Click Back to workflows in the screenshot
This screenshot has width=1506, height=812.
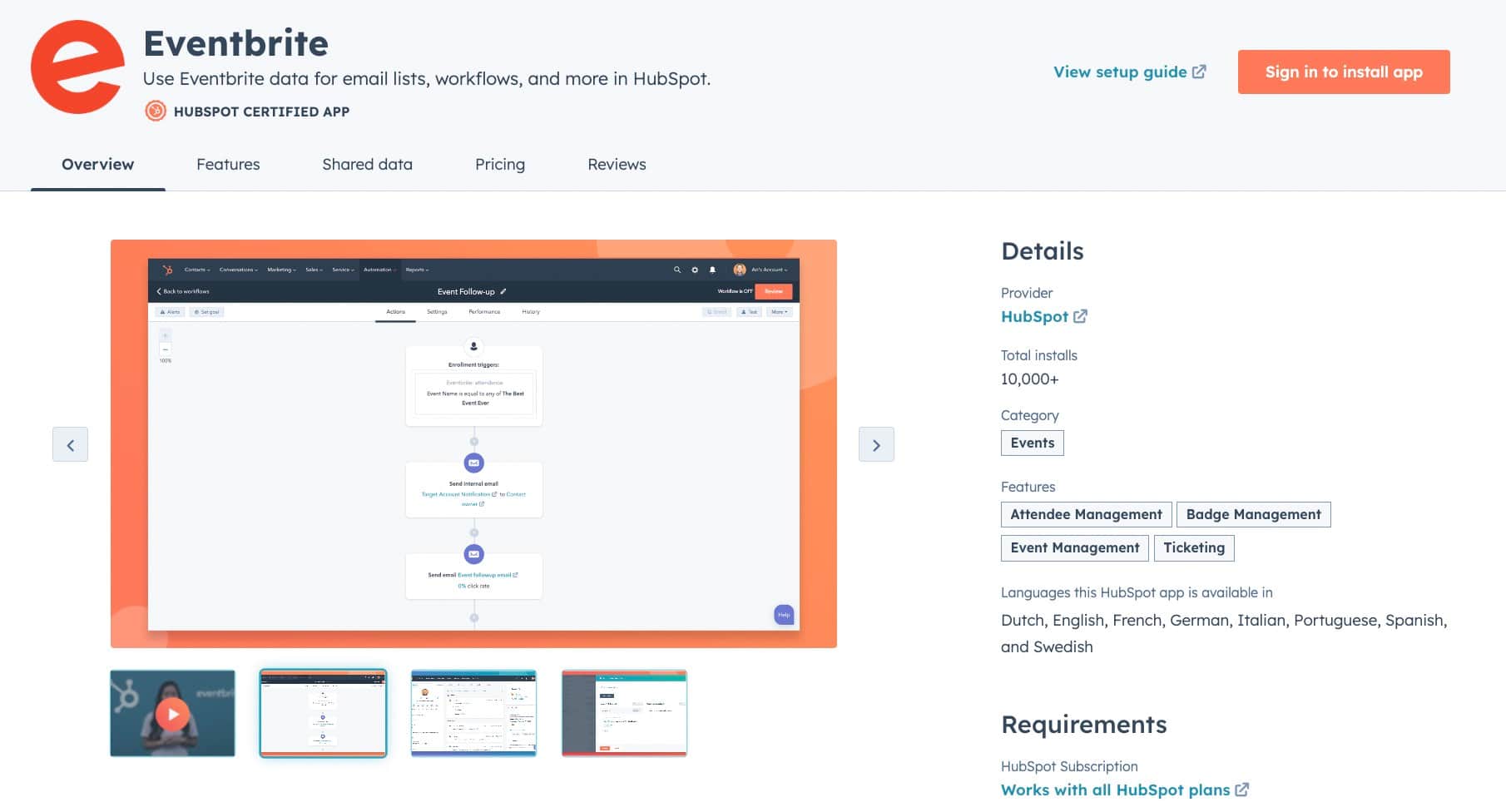tap(183, 291)
